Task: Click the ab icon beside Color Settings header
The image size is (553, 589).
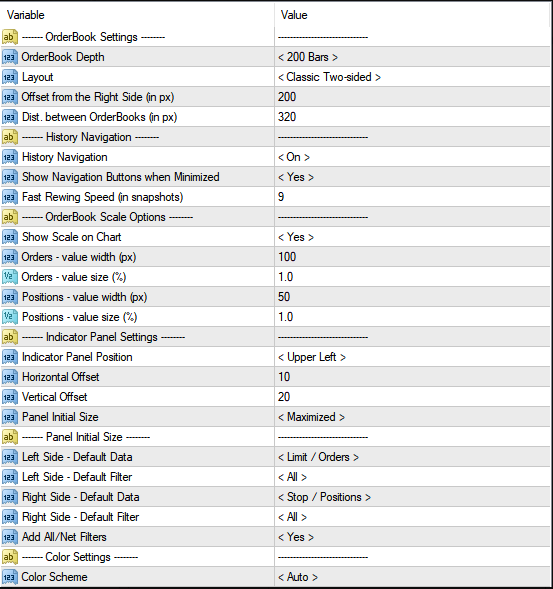Action: click(x=9, y=557)
